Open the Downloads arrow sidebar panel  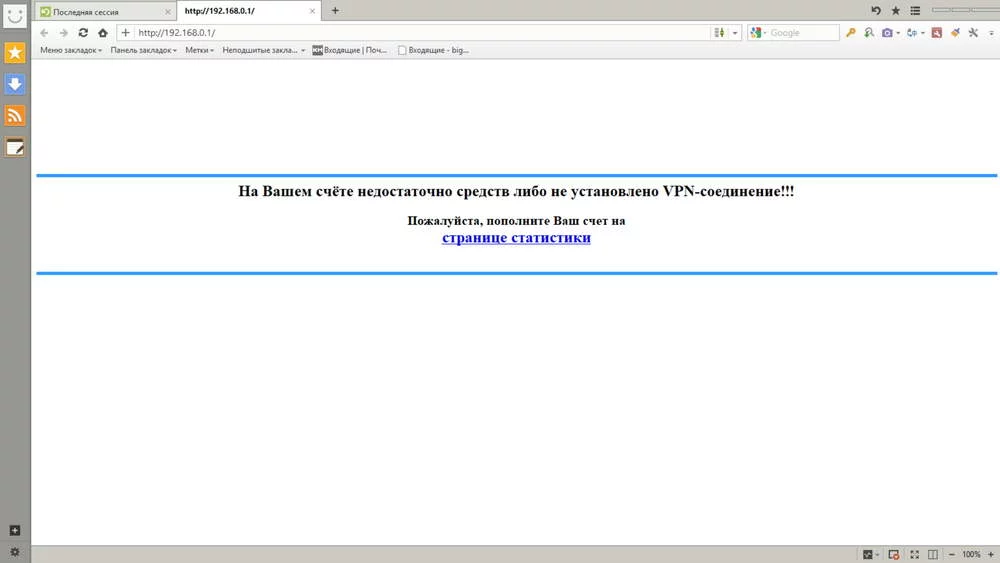[15, 84]
